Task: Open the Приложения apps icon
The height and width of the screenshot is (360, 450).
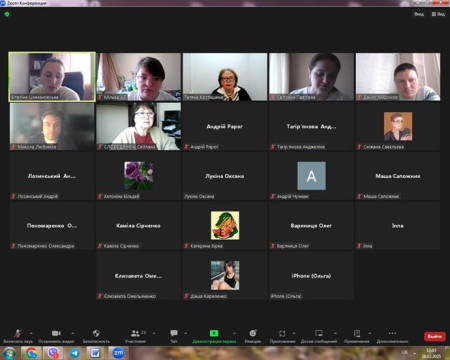Action: (282, 336)
